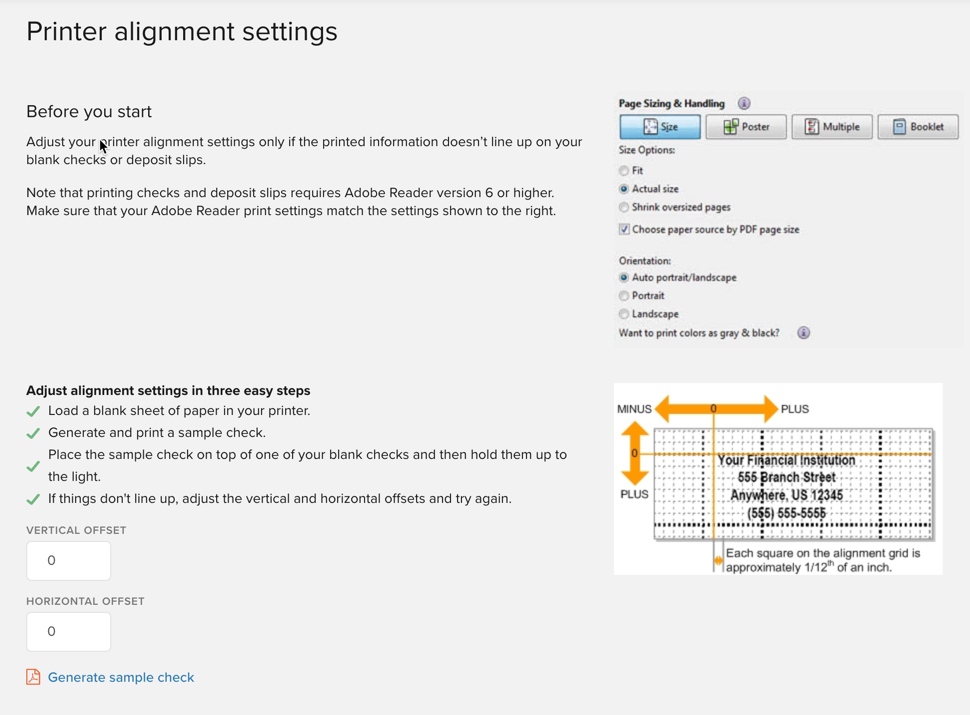Viewport: 970px width, 715px height.
Task: Select the Poster layout icon
Action: coord(745,126)
